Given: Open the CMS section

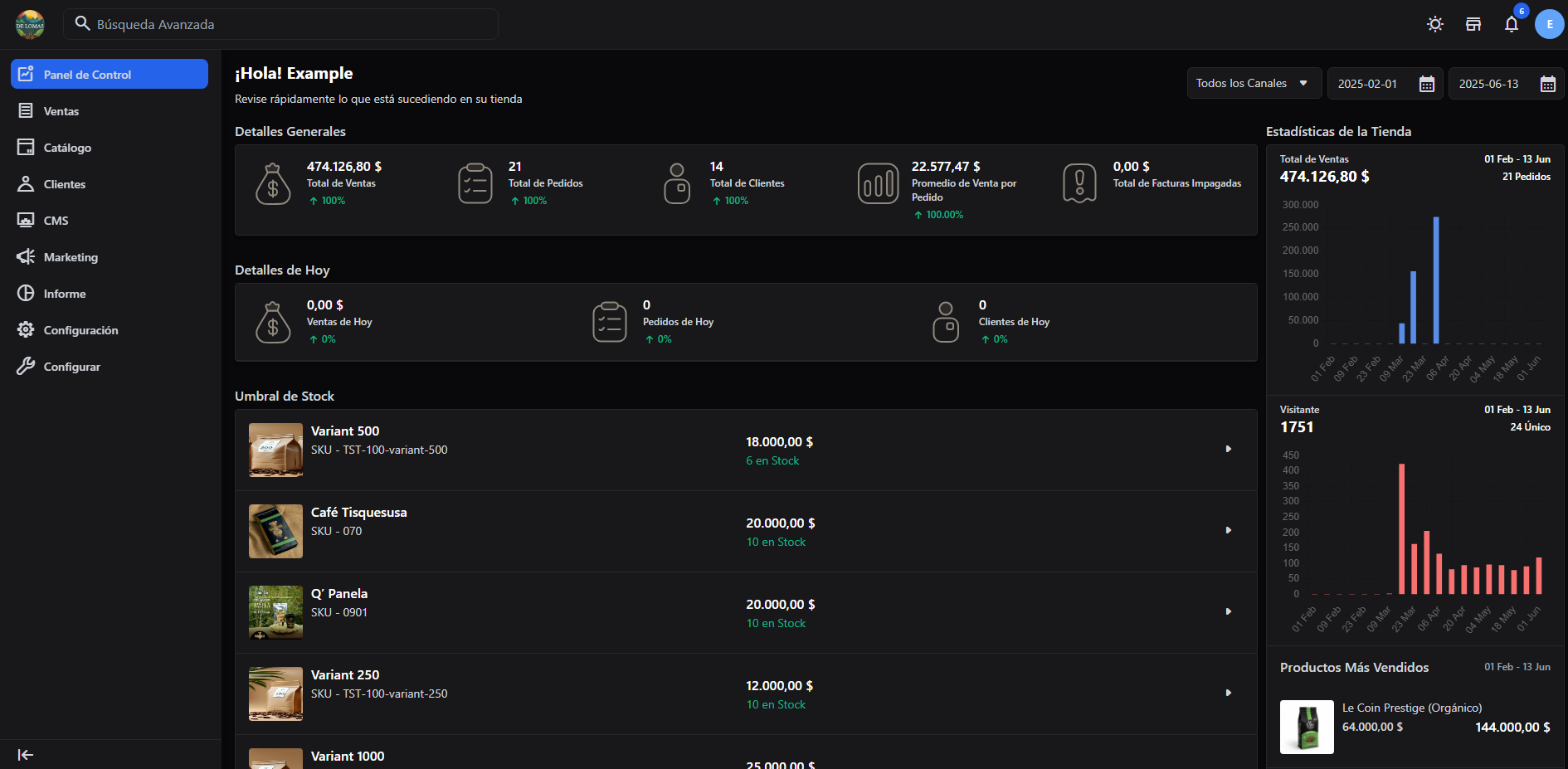Looking at the screenshot, I should point(56,220).
